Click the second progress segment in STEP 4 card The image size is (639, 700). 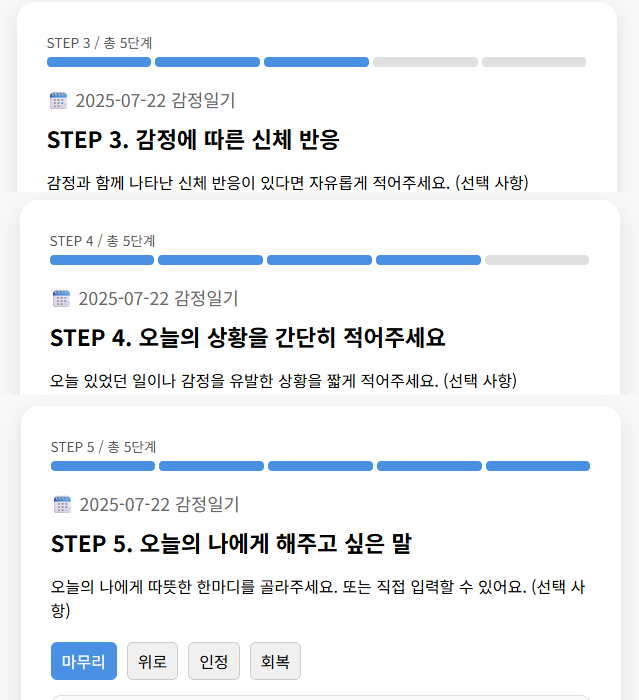tap(210, 260)
